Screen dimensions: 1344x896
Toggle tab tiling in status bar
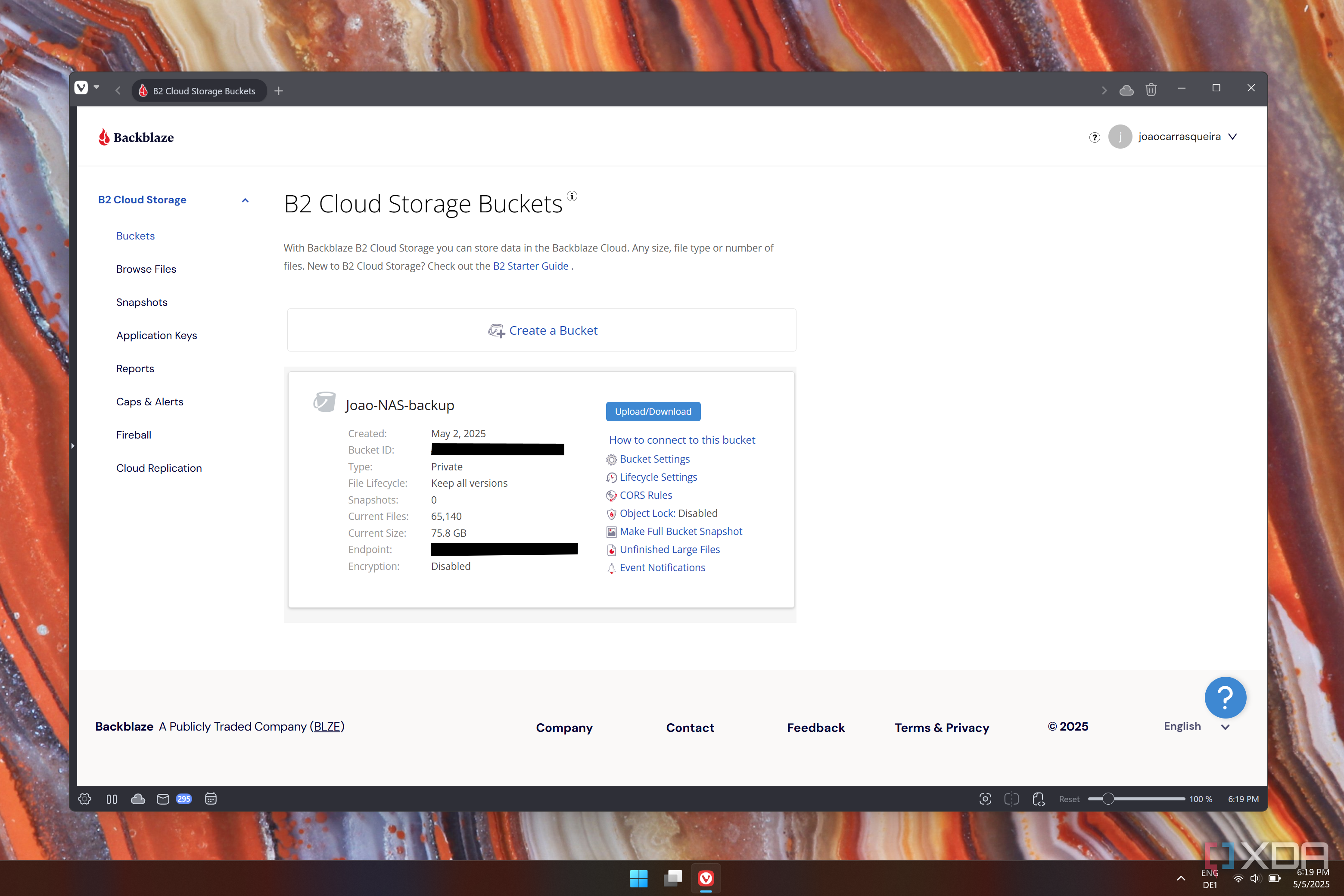pyautogui.click(x=1011, y=799)
